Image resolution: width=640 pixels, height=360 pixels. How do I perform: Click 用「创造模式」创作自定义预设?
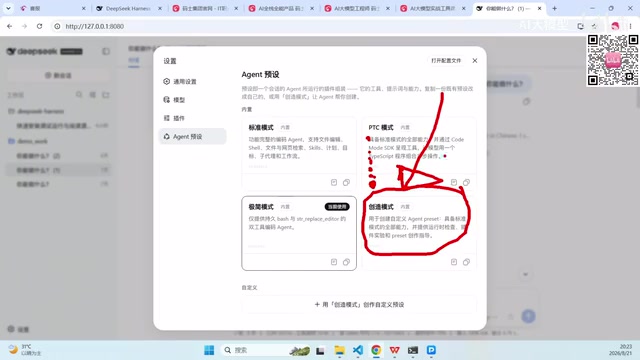359,304
